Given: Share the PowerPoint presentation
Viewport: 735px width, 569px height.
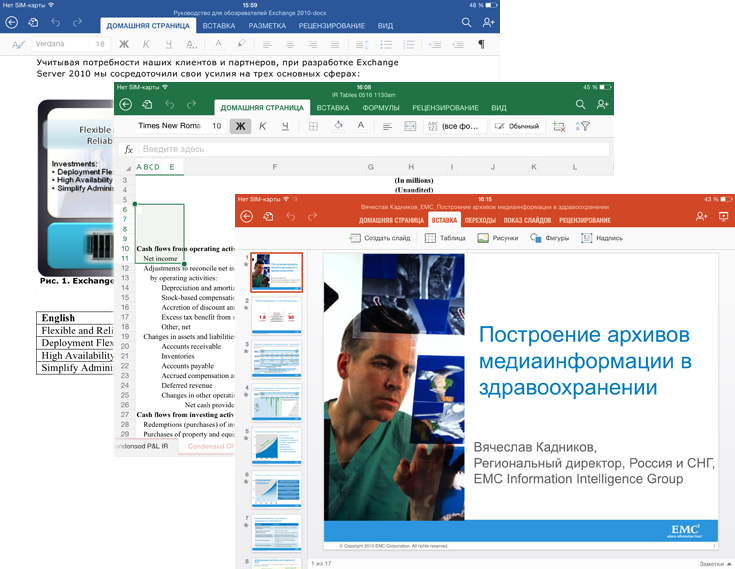Looking at the screenshot, I should point(701,216).
